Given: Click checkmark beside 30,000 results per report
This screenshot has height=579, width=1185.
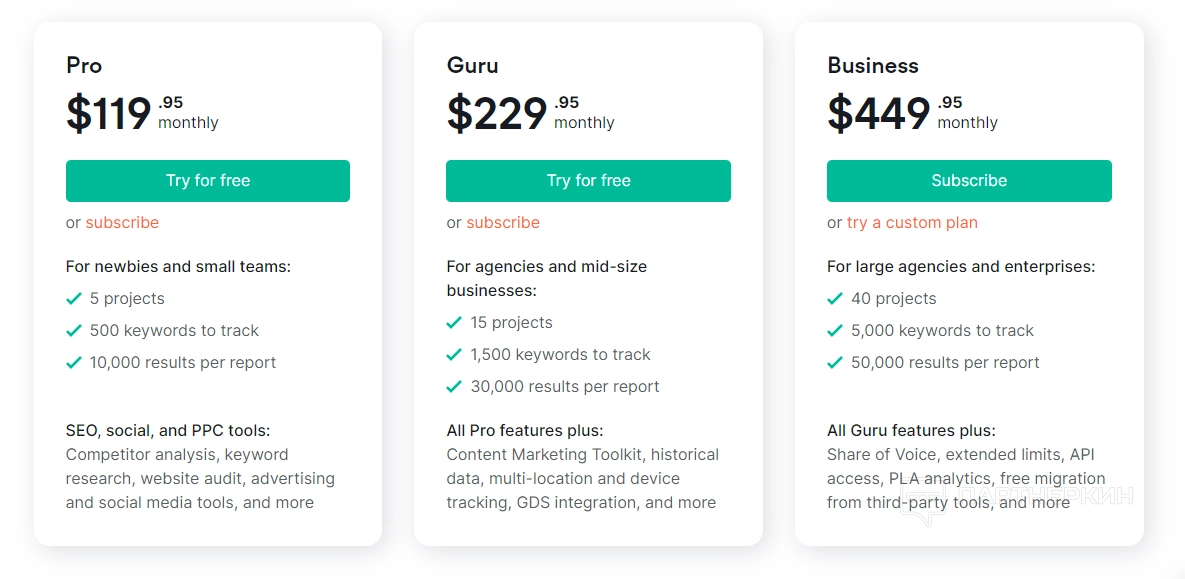Looking at the screenshot, I should click(x=454, y=387).
